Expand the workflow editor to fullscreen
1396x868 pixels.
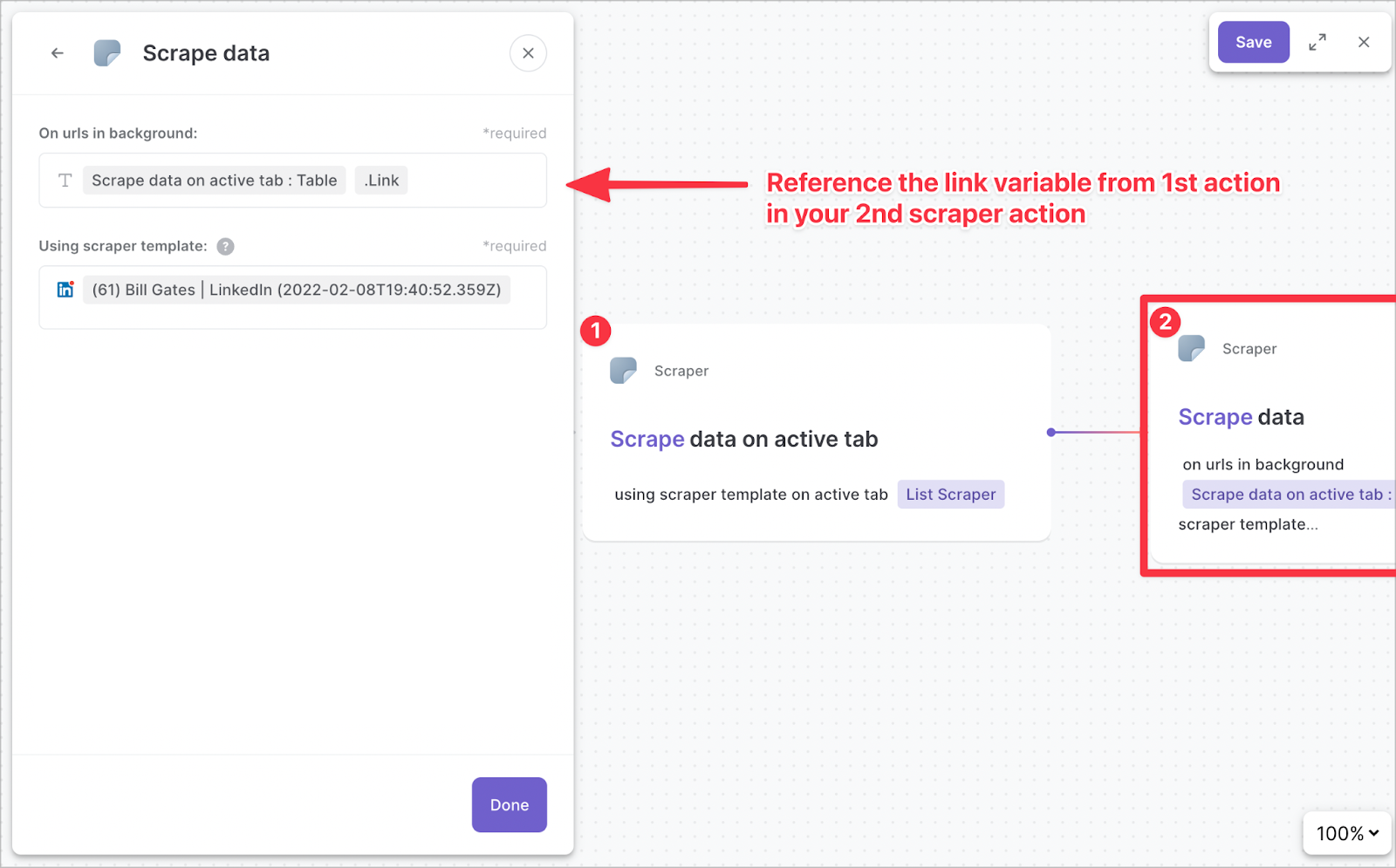point(1317,42)
